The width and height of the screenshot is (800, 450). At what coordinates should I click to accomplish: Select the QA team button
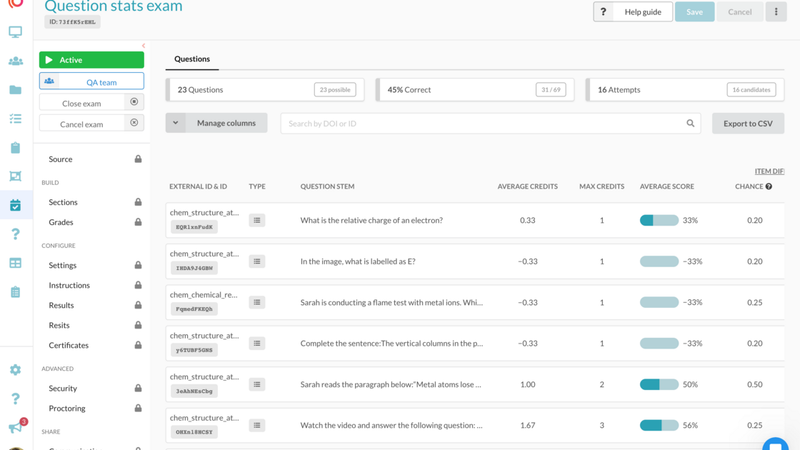[x=91, y=81]
